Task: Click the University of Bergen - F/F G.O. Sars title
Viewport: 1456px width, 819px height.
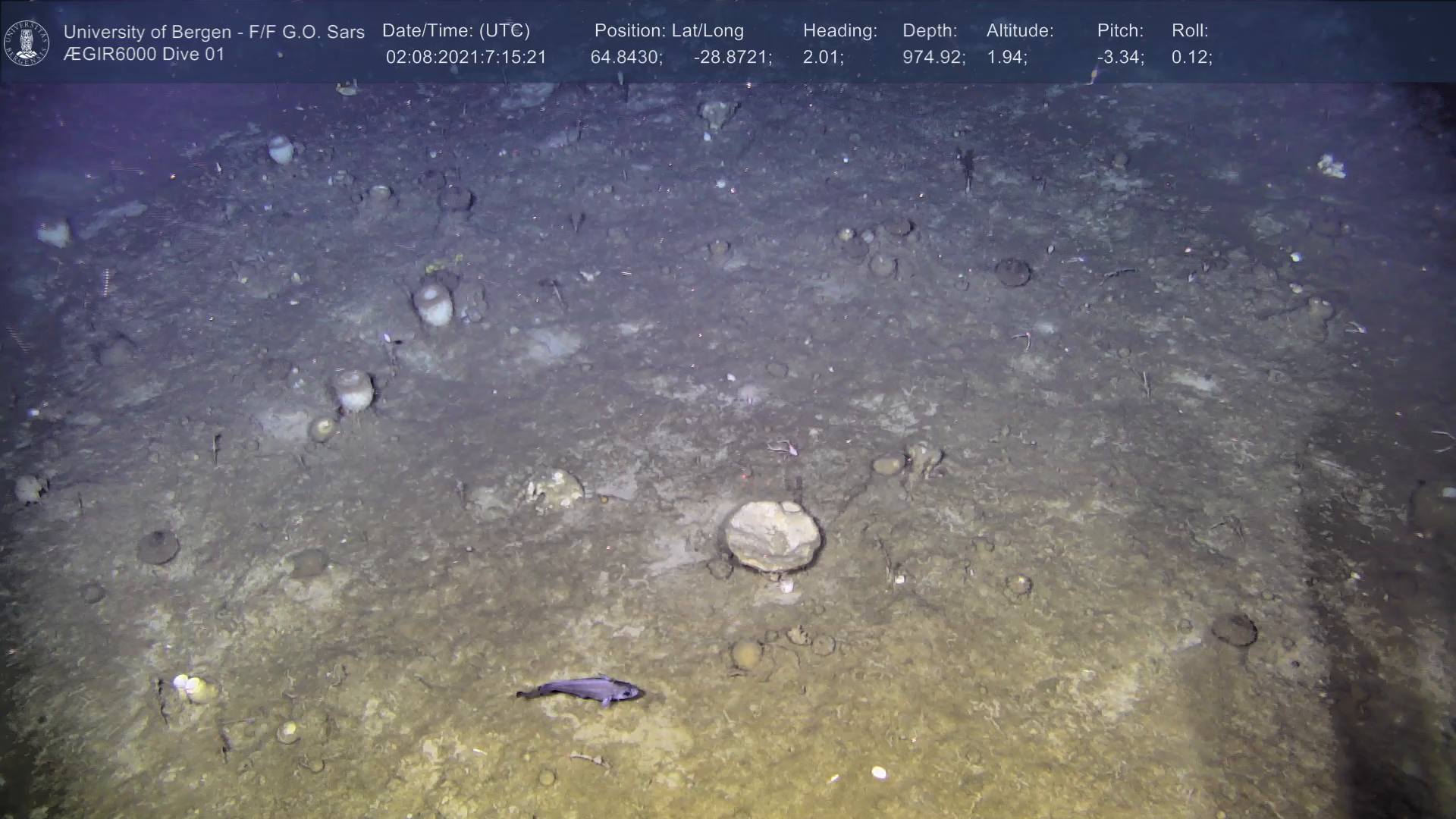Action: 214,32
